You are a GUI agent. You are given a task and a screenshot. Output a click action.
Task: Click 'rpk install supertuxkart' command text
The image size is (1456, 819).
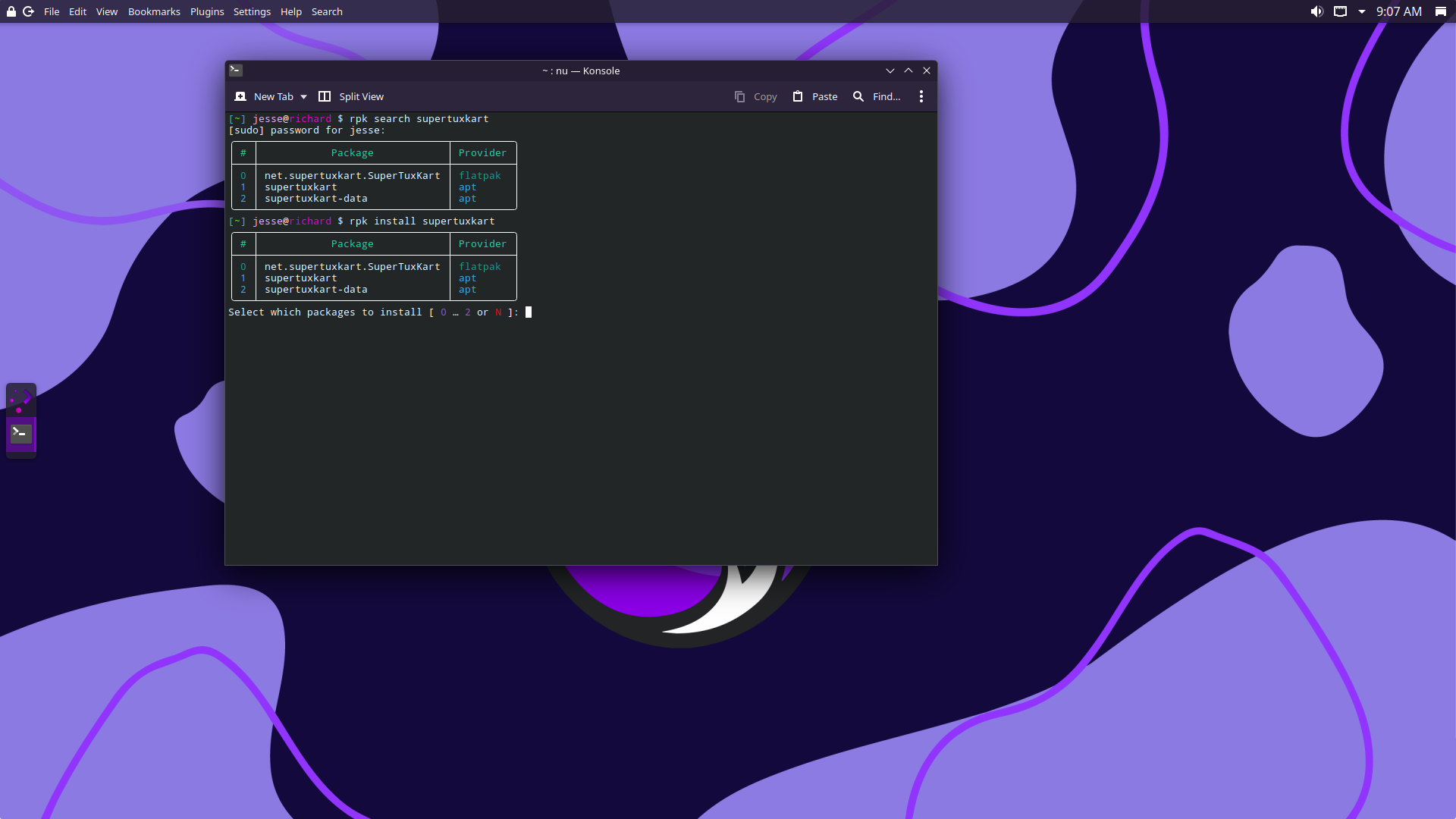422,221
